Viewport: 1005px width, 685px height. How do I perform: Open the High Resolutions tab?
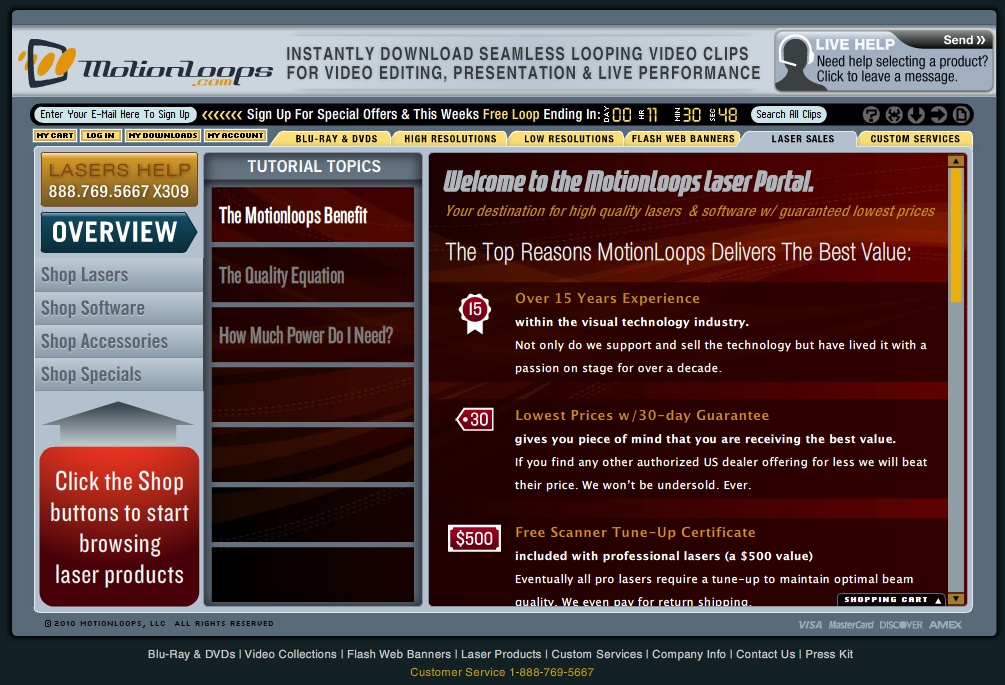[450, 138]
